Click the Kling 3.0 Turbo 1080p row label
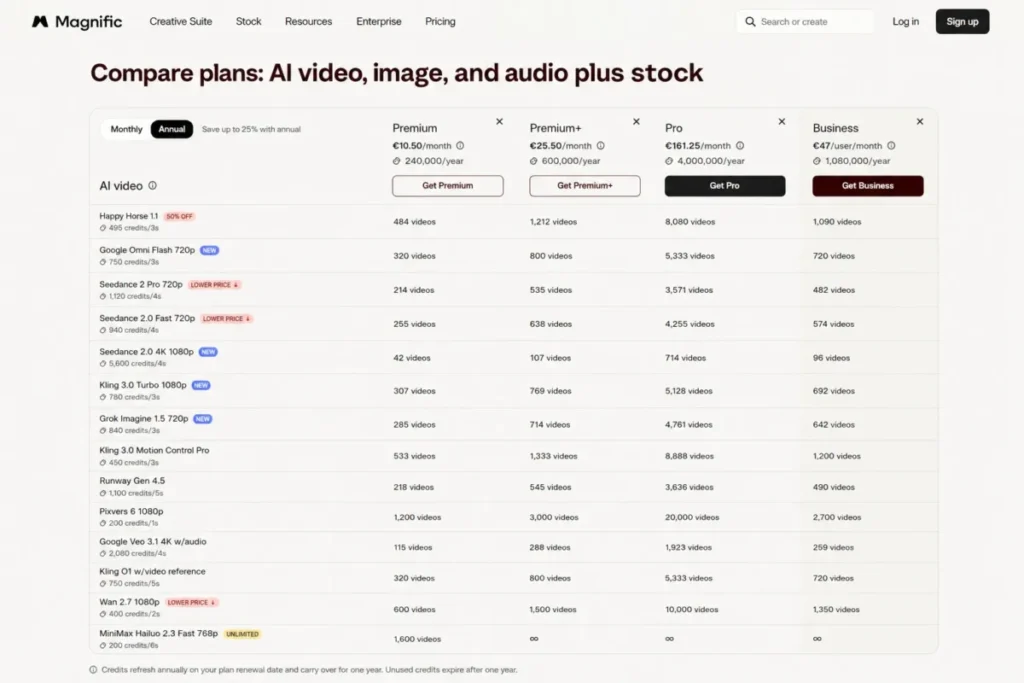Image resolution: width=1024 pixels, height=683 pixels. pyautogui.click(x=143, y=385)
